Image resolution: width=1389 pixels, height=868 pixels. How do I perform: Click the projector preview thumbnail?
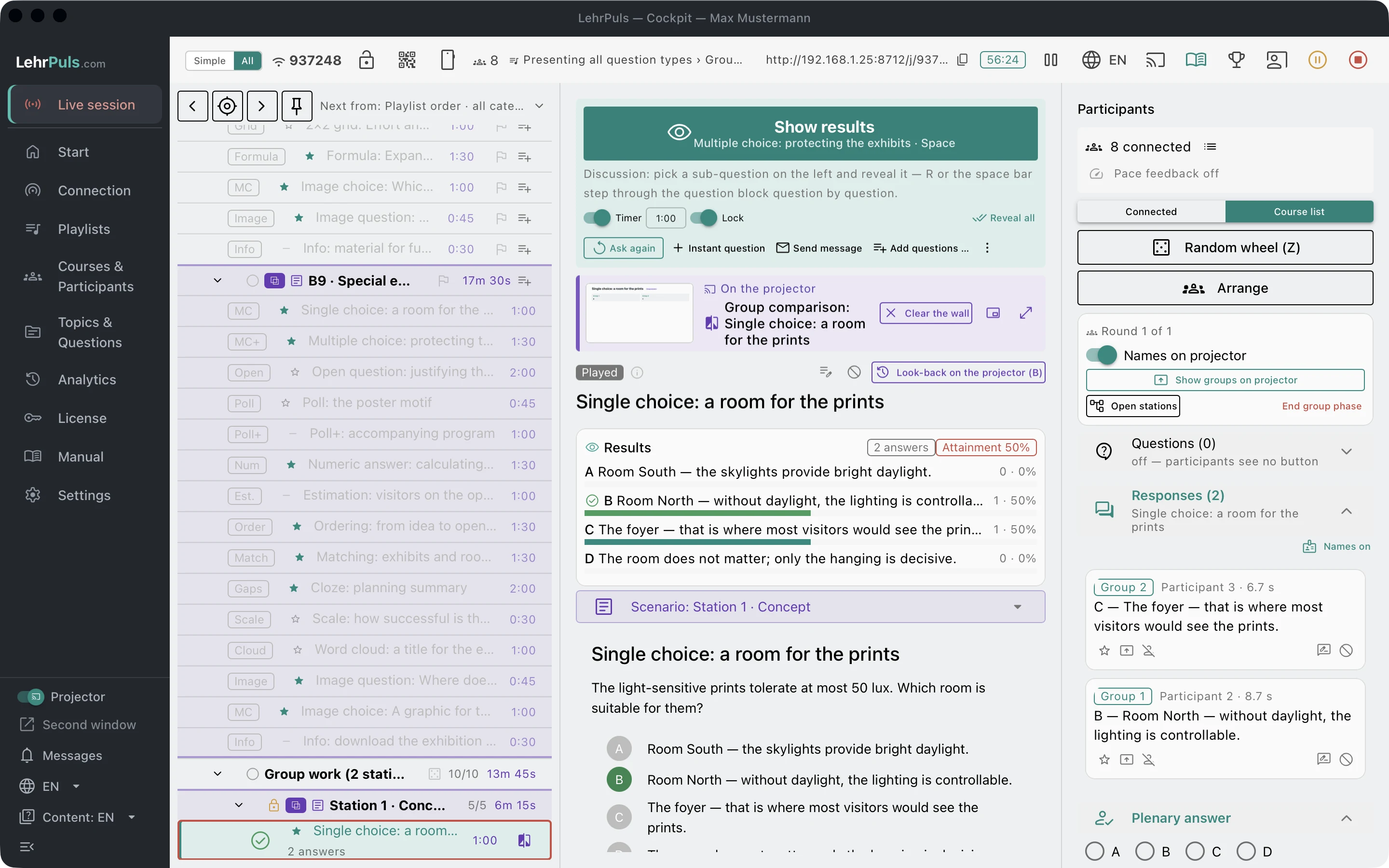pos(640,313)
